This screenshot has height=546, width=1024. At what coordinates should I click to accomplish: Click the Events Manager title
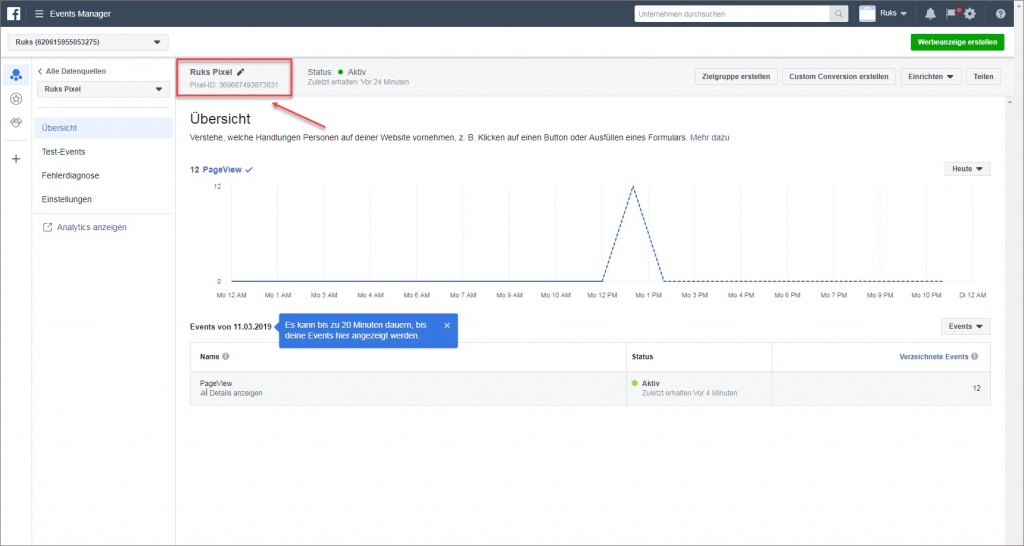(x=80, y=14)
